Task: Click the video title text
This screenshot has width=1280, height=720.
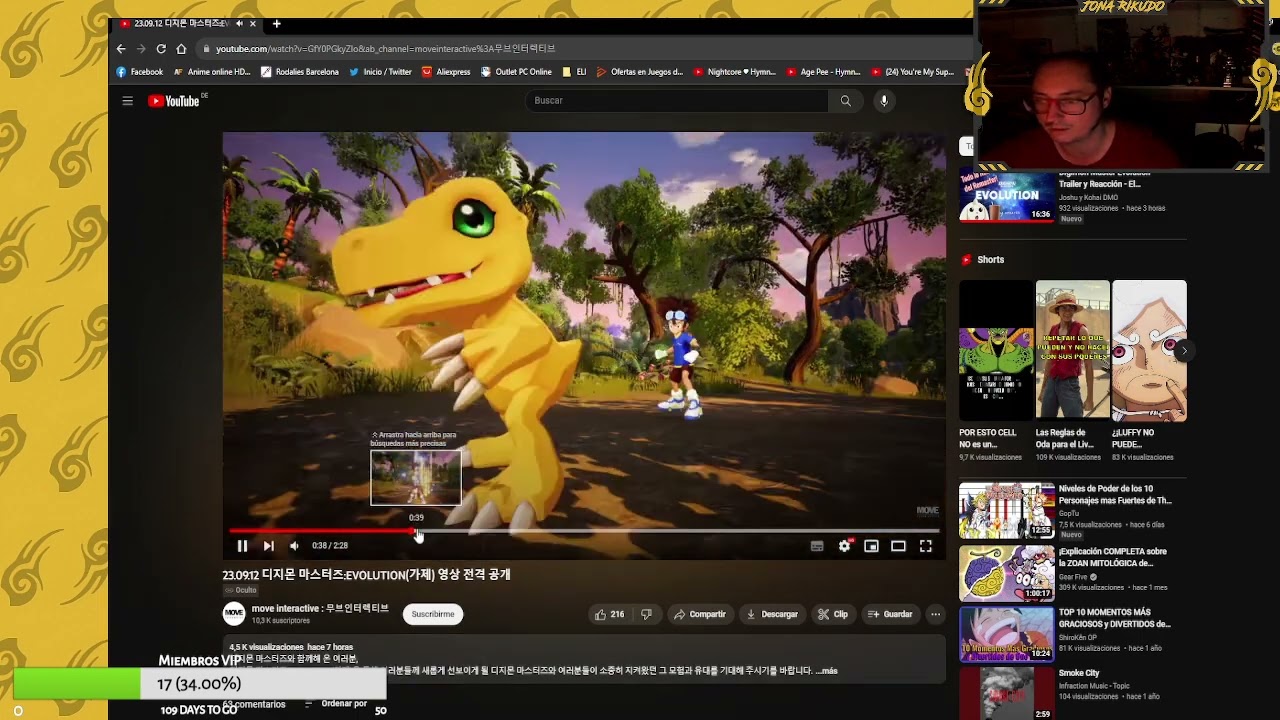Action: coord(366,575)
